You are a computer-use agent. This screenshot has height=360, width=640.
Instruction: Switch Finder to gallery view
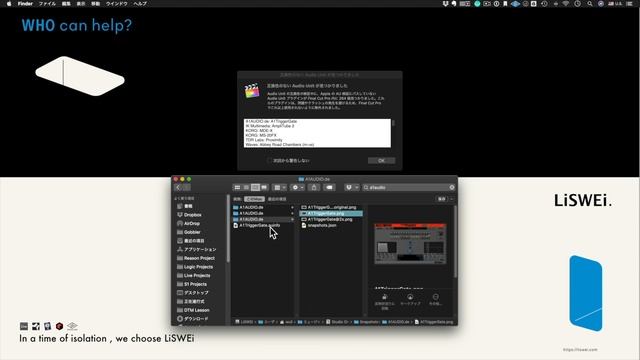[264, 187]
